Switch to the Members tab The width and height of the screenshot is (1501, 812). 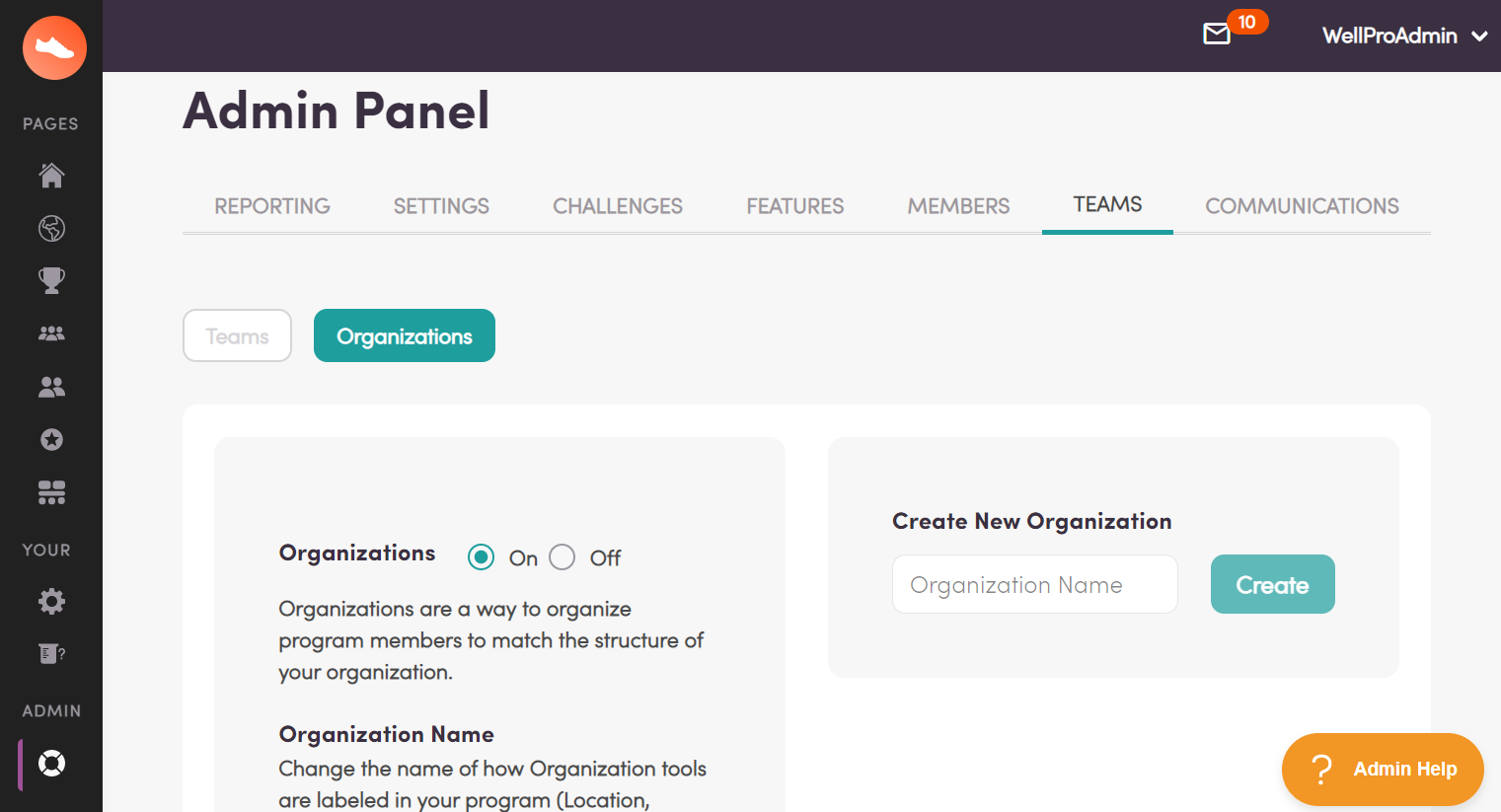[958, 206]
